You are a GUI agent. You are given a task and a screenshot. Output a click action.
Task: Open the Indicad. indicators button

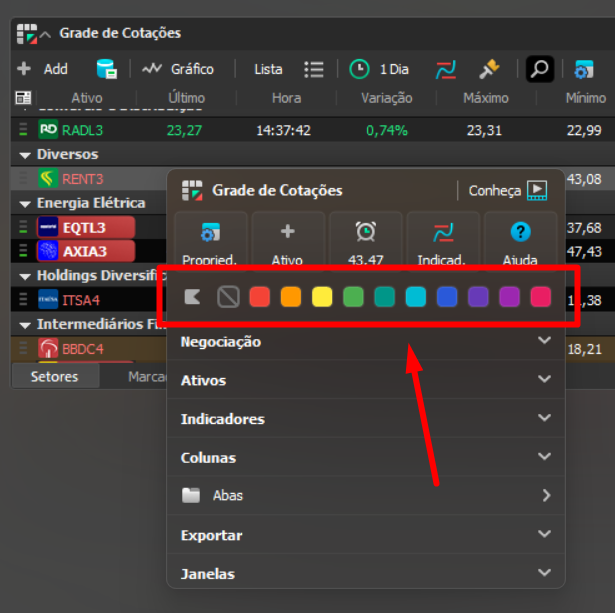[443, 241]
